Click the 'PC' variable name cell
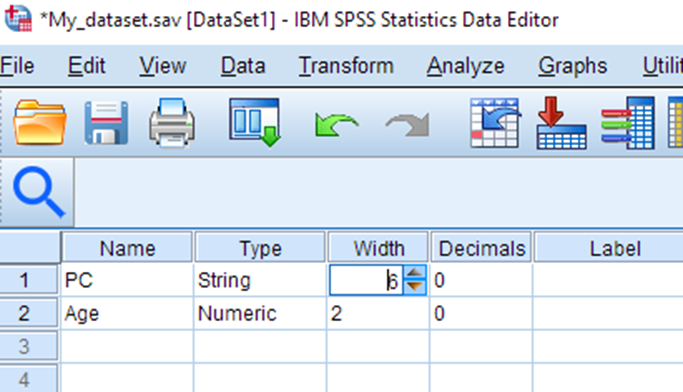Screen dimensions: 683x392 point(127,280)
